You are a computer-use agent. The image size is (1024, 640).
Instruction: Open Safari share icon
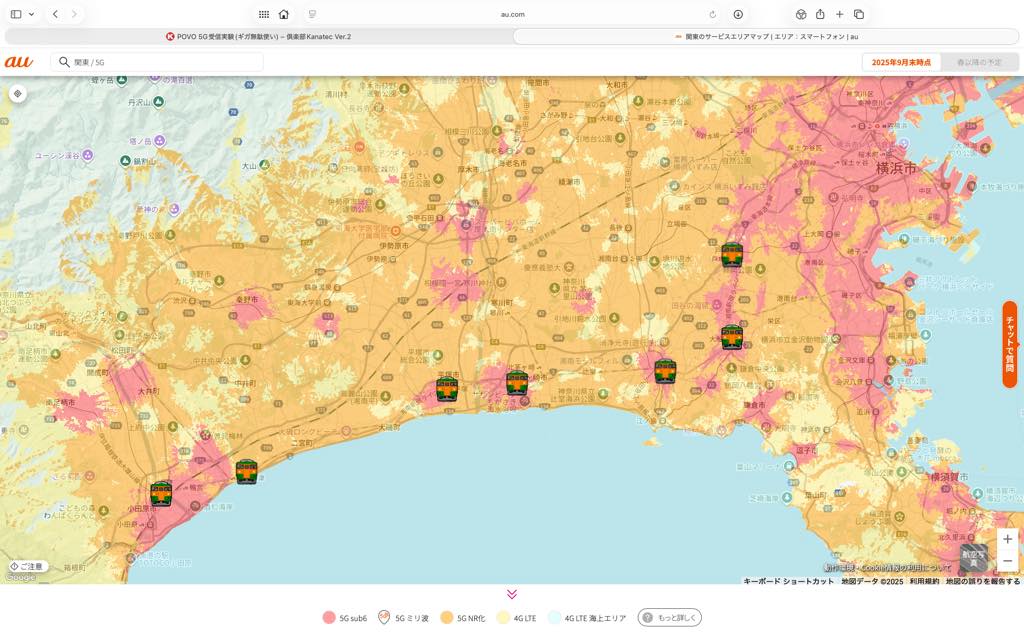tap(820, 14)
